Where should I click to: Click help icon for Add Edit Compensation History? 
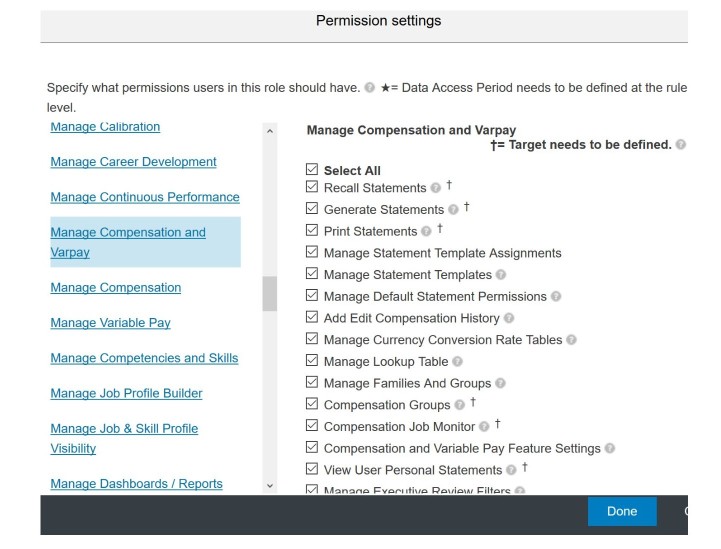click(x=509, y=318)
